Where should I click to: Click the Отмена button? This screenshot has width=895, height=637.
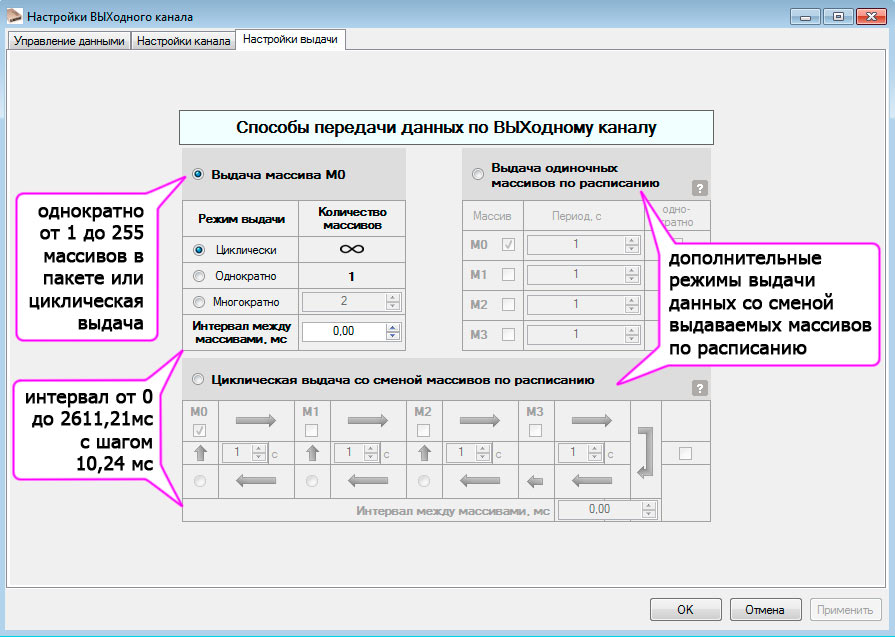coord(765,609)
